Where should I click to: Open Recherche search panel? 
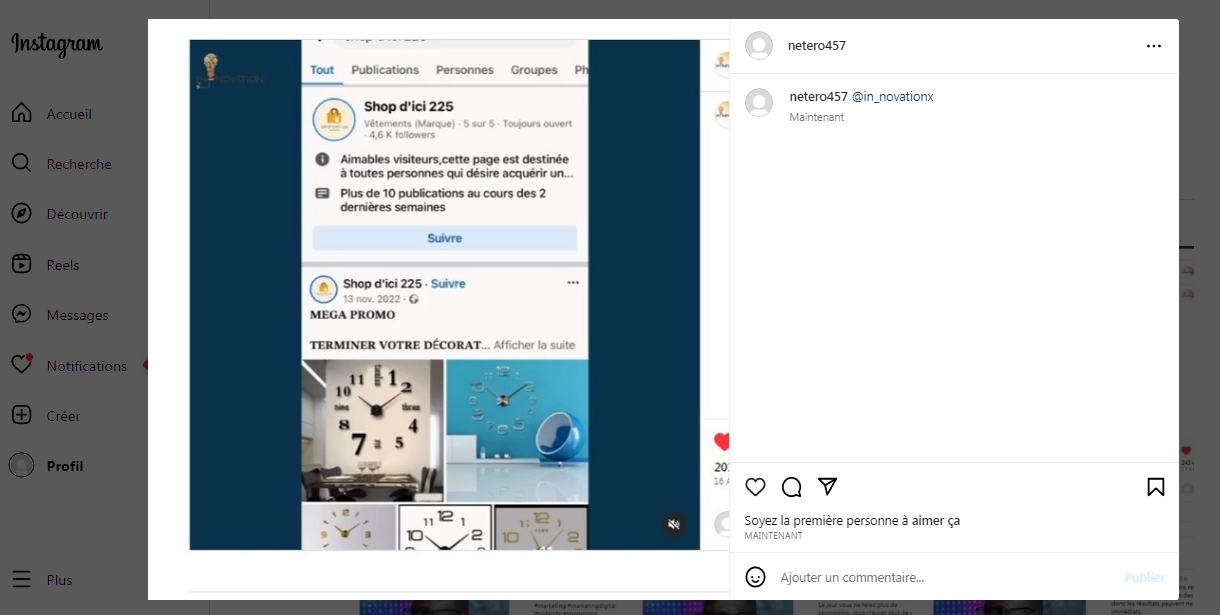78,164
